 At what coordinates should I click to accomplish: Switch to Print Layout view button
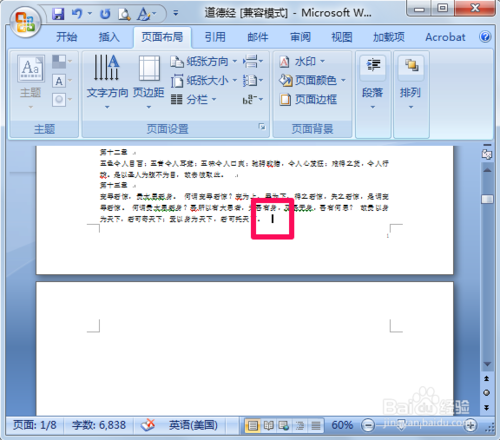coord(253,425)
